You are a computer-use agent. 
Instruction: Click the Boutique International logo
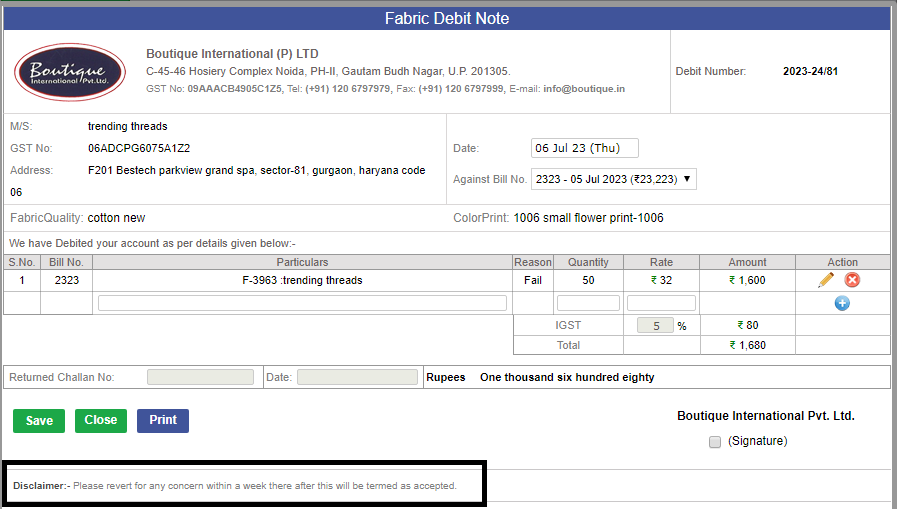70,72
